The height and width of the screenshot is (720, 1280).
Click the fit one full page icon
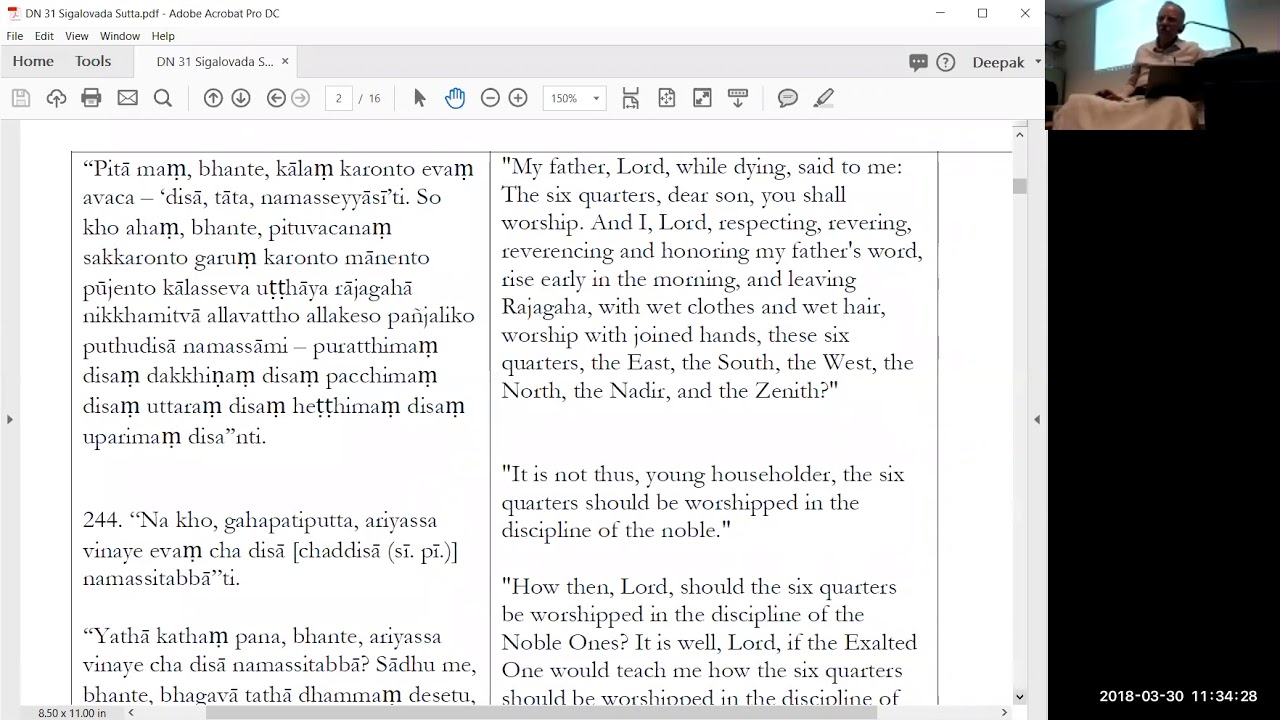click(x=667, y=98)
